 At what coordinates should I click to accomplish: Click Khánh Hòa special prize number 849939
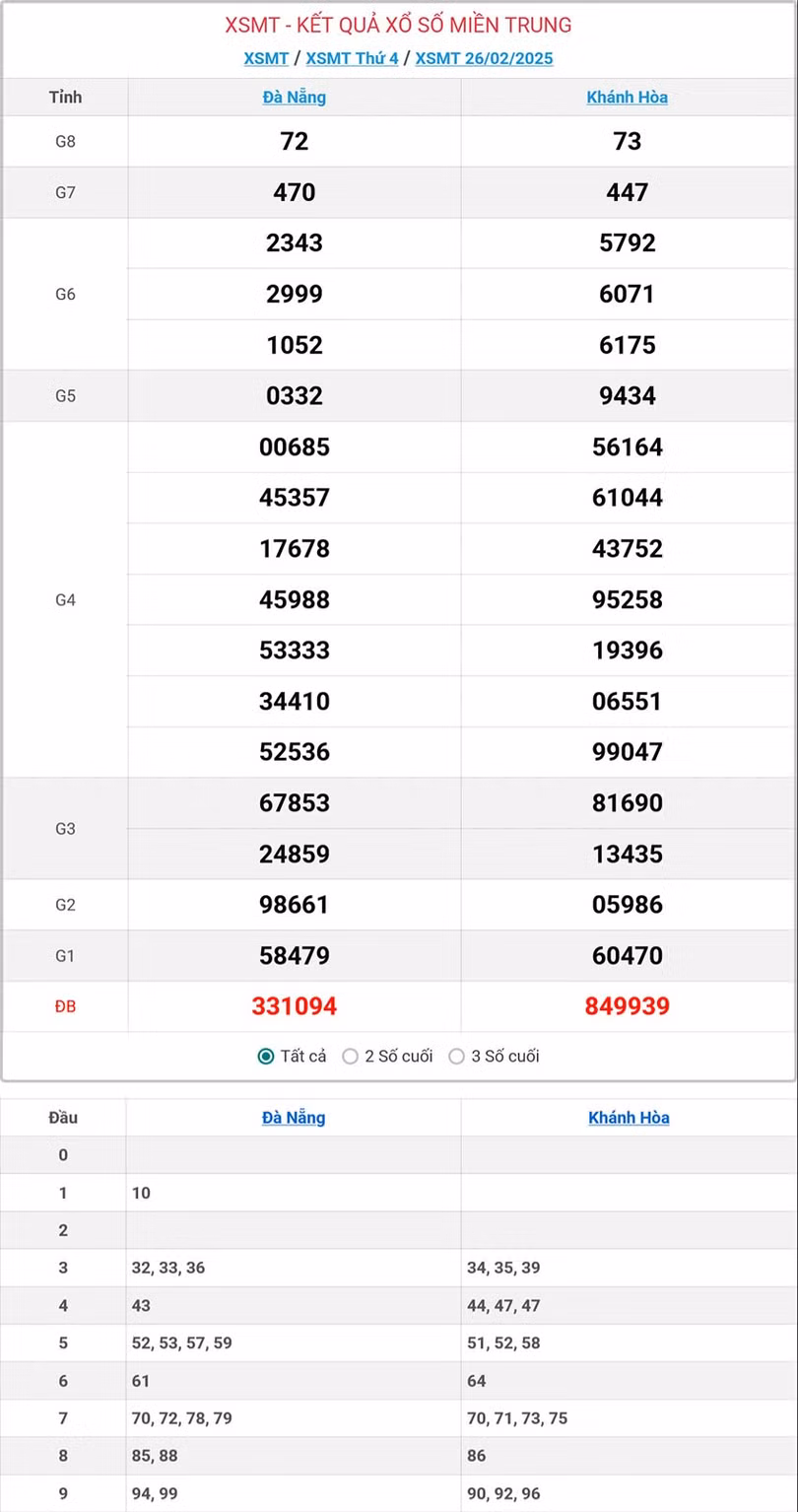628,1006
